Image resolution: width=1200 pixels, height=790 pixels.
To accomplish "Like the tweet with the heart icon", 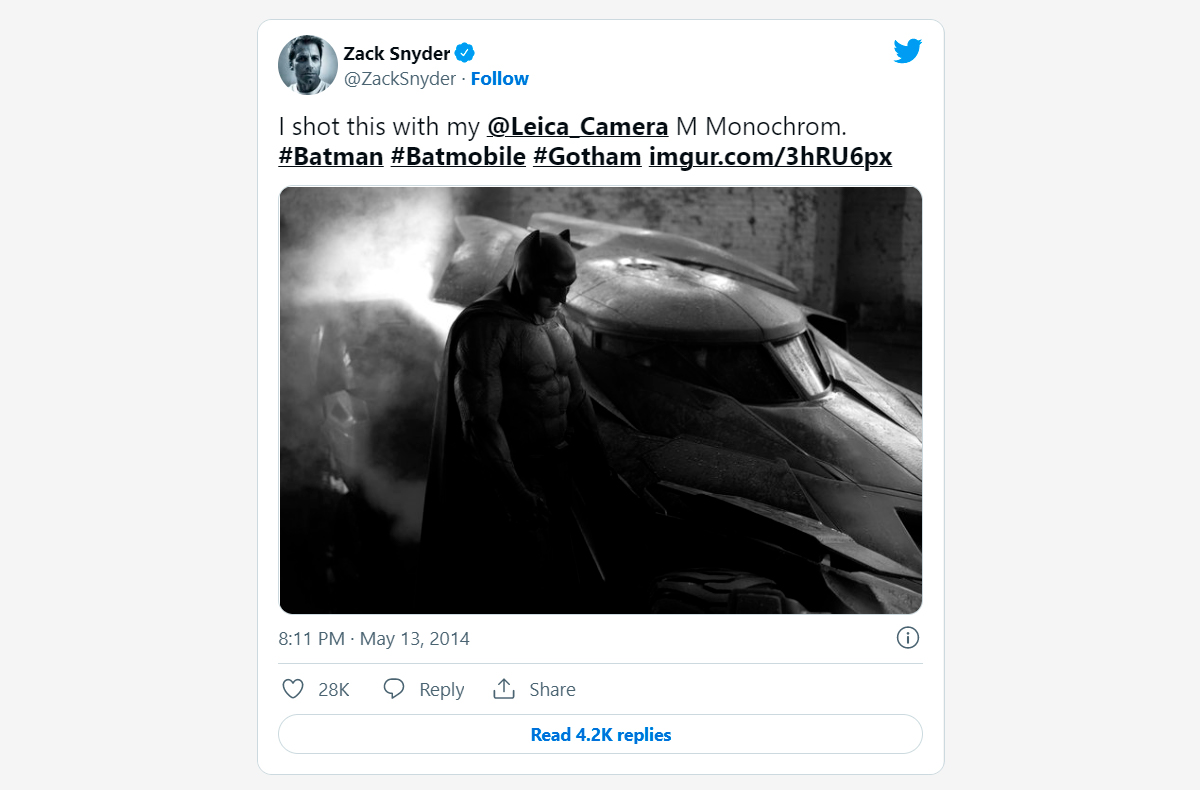I will 293,689.
